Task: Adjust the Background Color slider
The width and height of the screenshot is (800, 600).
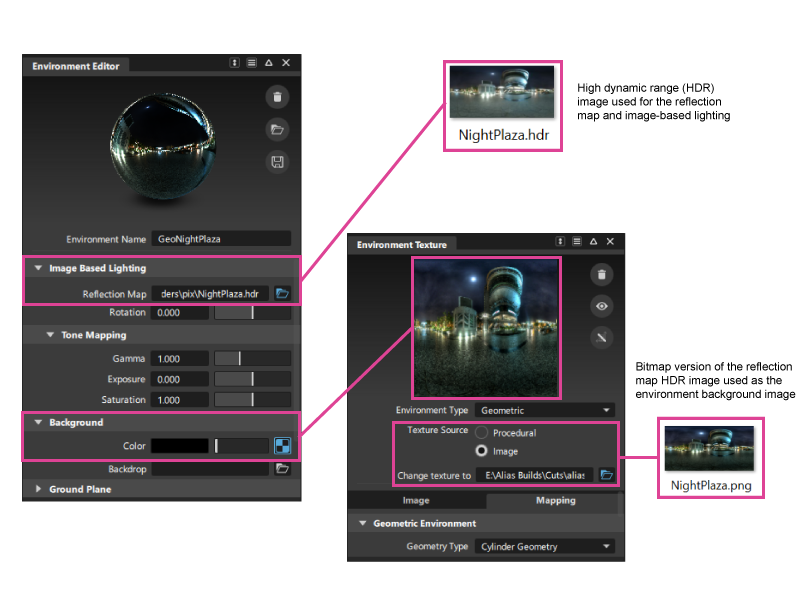Action: point(241,445)
